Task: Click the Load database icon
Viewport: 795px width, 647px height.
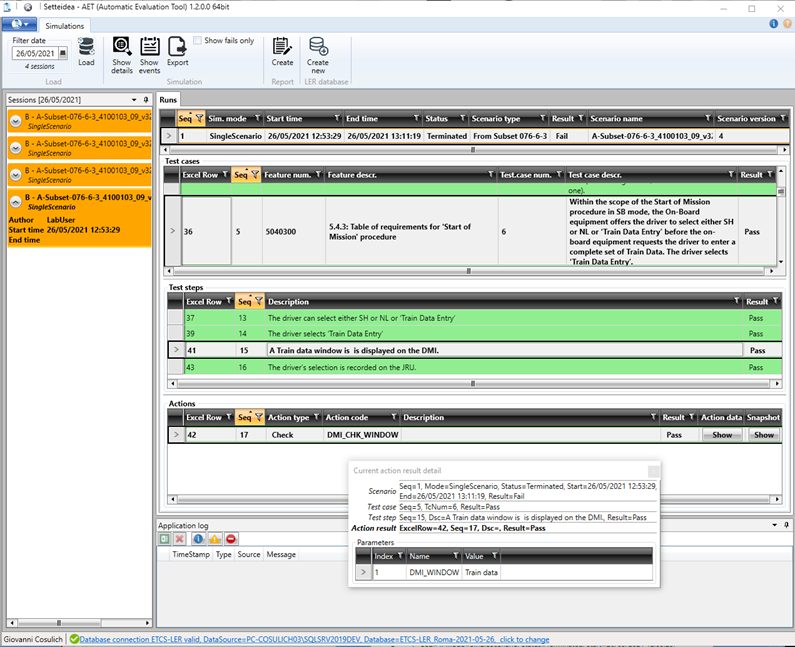Action: pyautogui.click(x=86, y=47)
